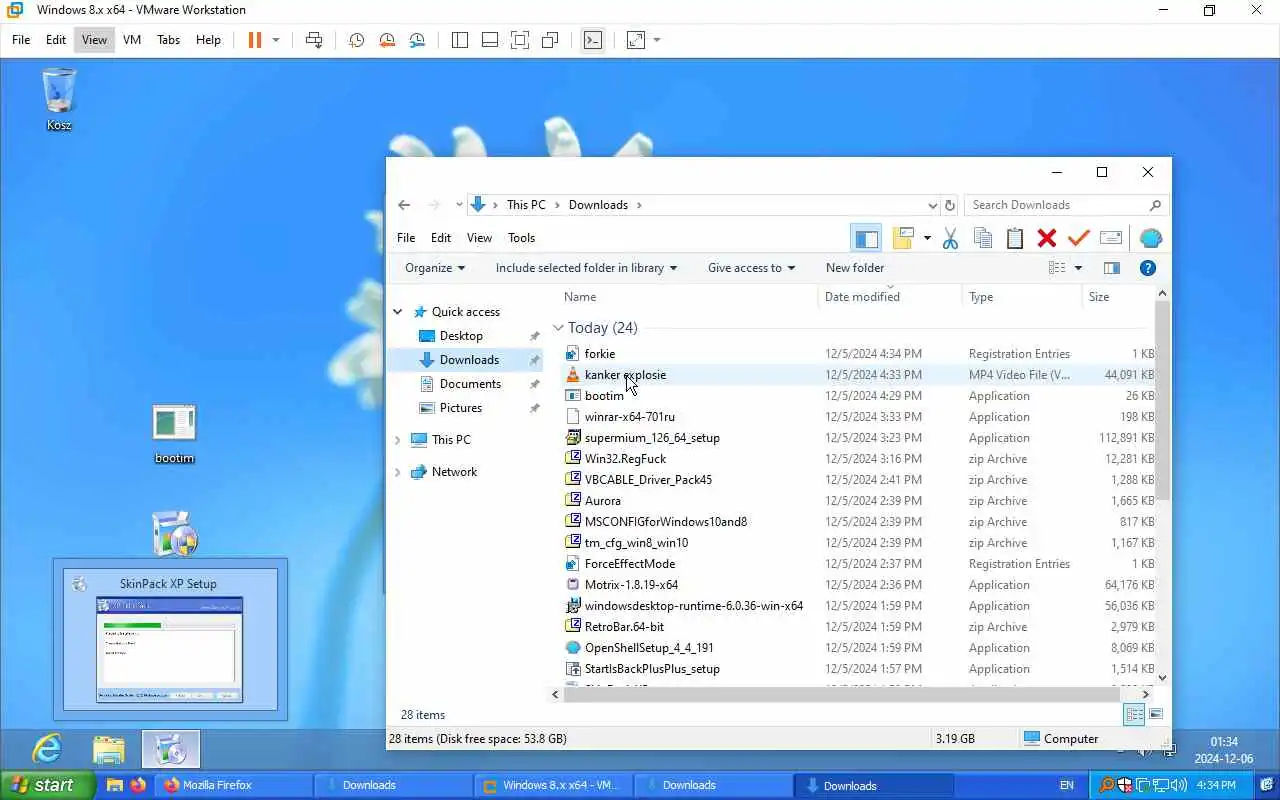Open the Tools menu in Explorer window
Image resolution: width=1280 pixels, height=800 pixels.
(x=521, y=238)
